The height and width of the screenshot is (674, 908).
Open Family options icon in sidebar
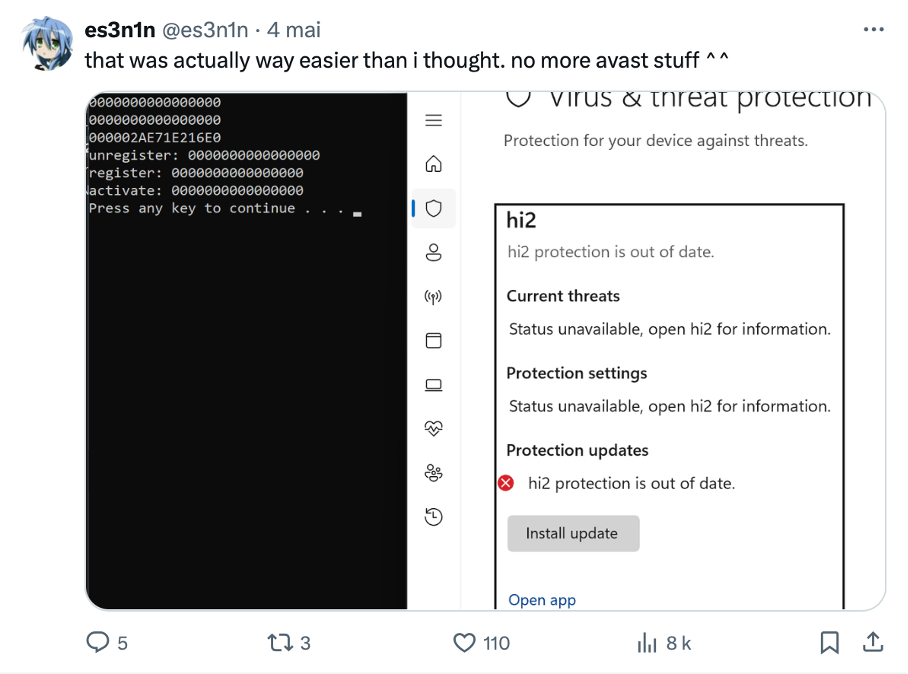tap(433, 473)
